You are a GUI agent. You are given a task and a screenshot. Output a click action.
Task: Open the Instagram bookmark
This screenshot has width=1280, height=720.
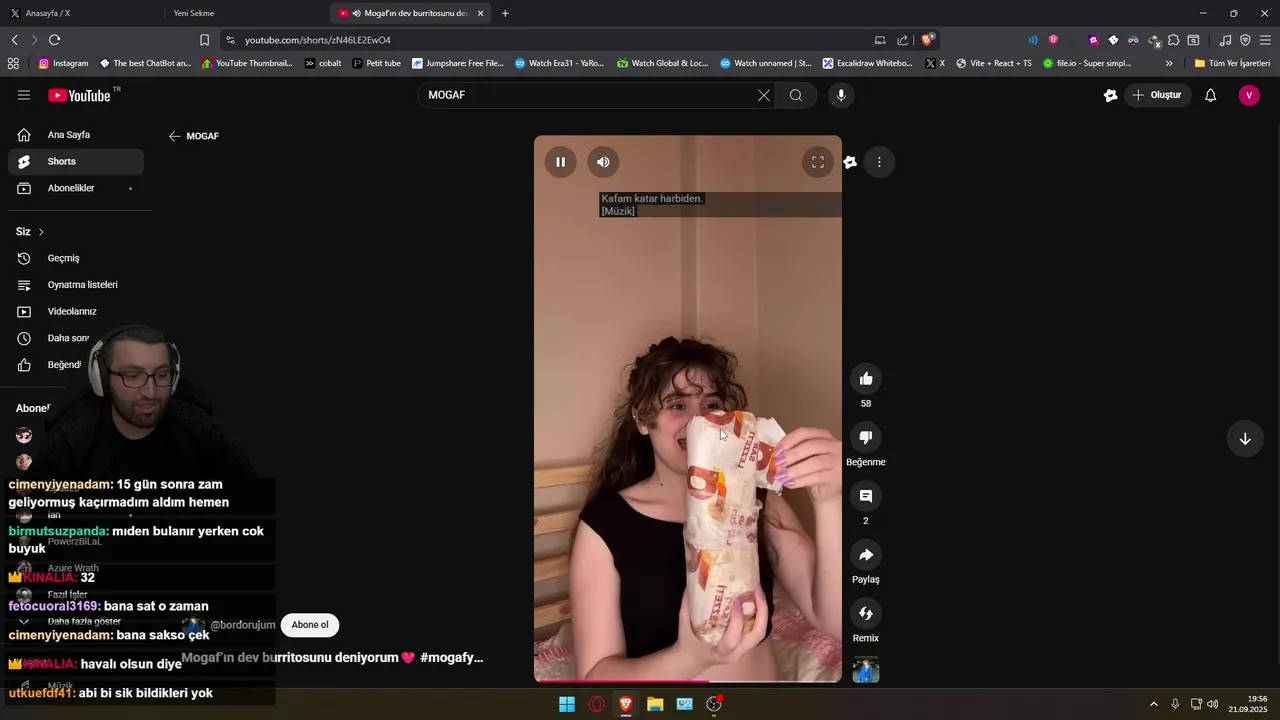click(x=63, y=63)
